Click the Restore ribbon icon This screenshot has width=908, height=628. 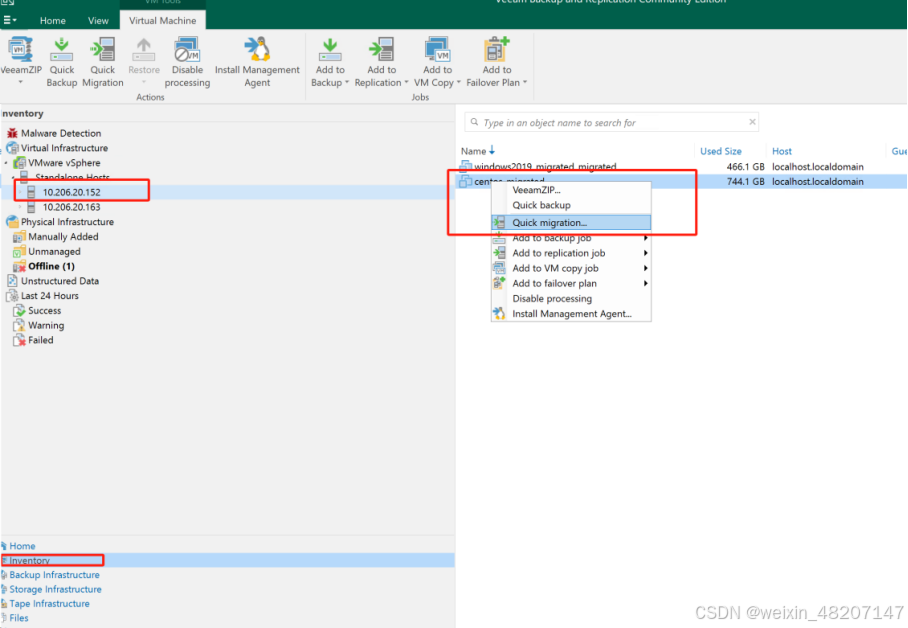click(144, 49)
